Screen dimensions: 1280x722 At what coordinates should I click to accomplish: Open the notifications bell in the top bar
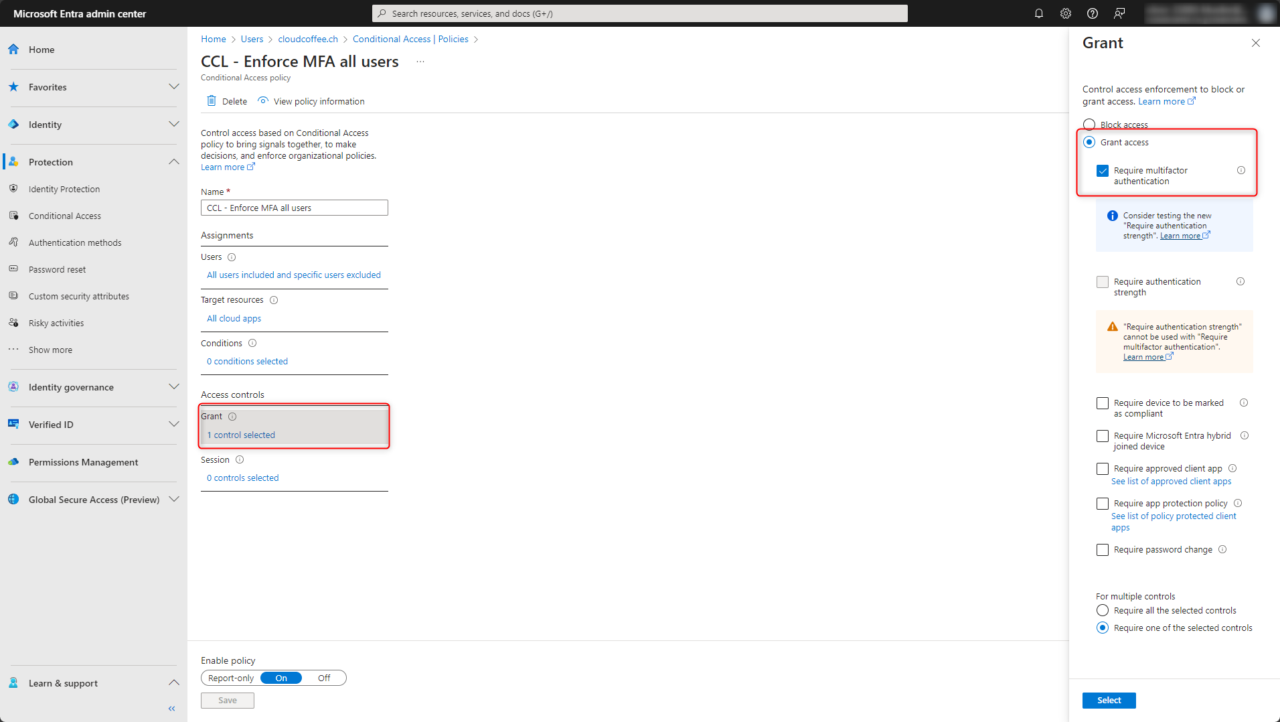coord(1038,13)
